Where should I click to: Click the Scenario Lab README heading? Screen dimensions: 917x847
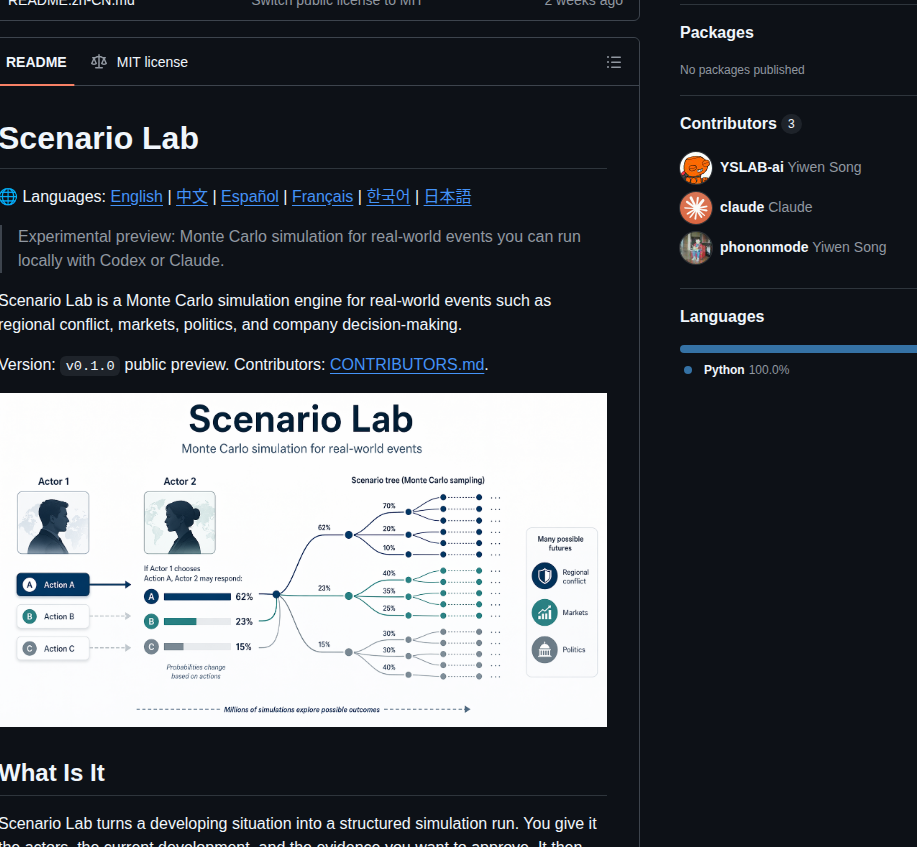tap(99, 139)
